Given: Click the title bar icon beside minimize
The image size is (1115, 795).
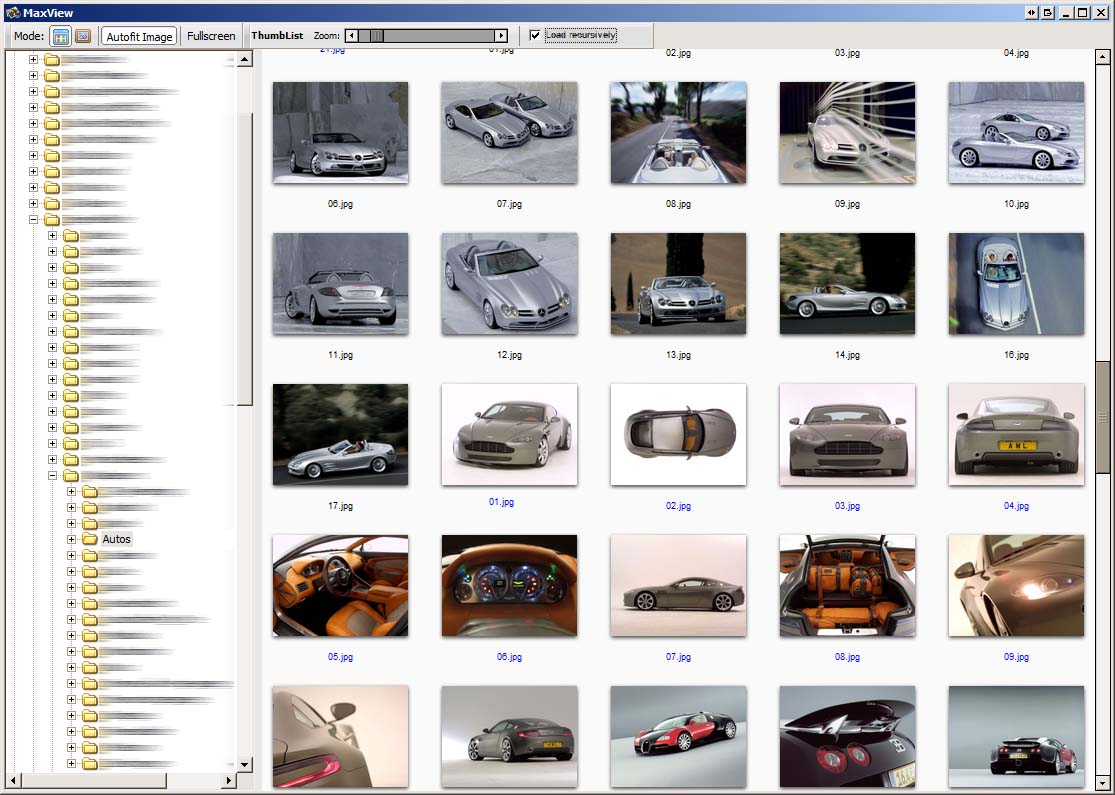Looking at the screenshot, I should (x=1048, y=13).
